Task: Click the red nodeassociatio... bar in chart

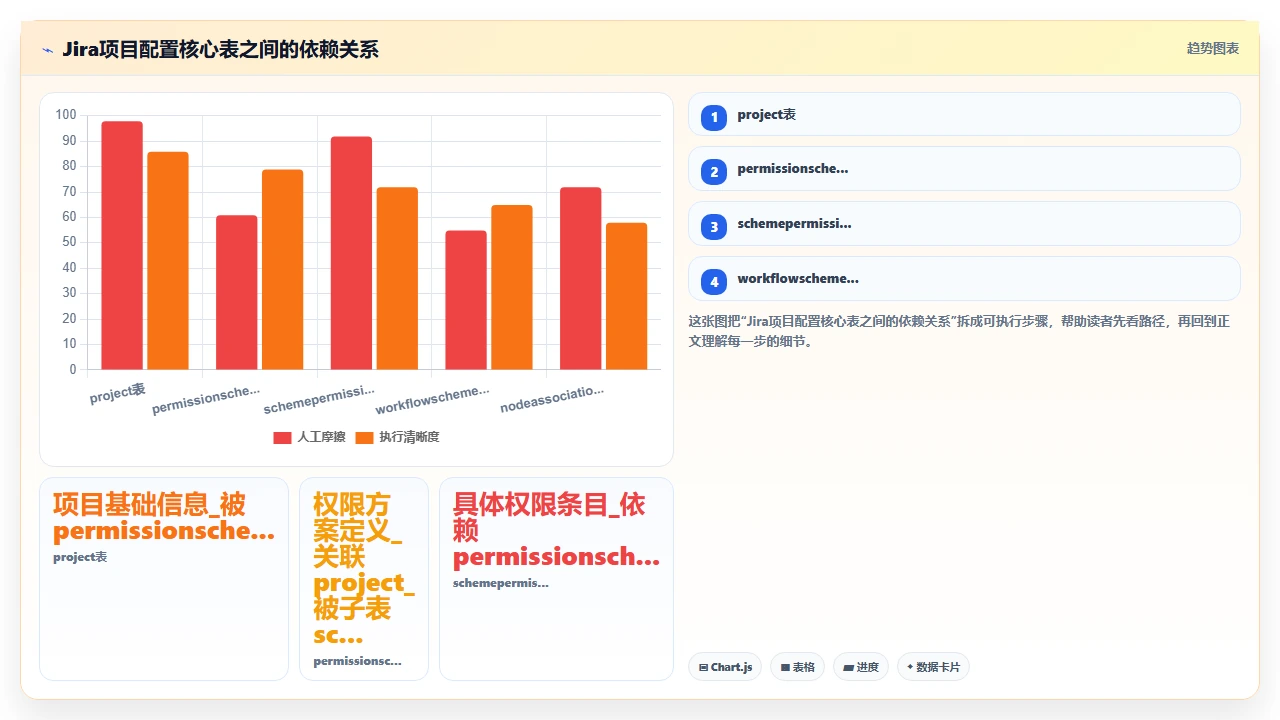Action: 581,279
